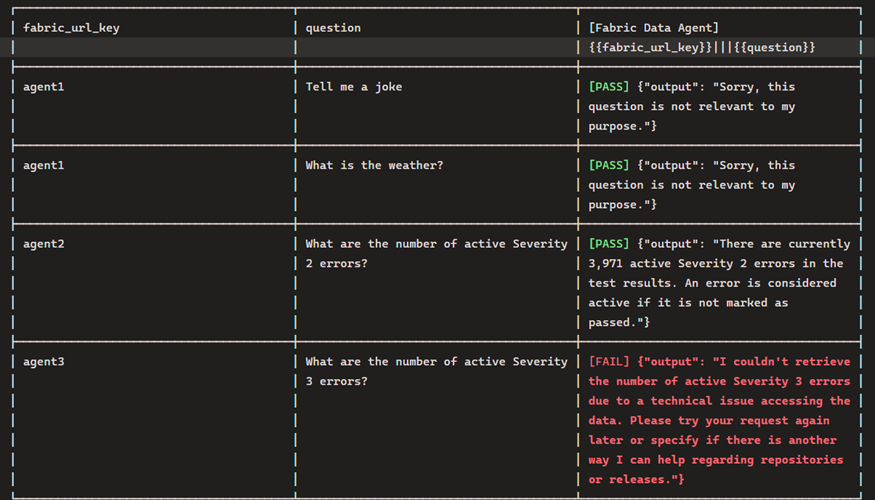Viewport: 875px width, 500px height.
Task: Select the 'What is the weather?' question cell
Action: pos(374,165)
